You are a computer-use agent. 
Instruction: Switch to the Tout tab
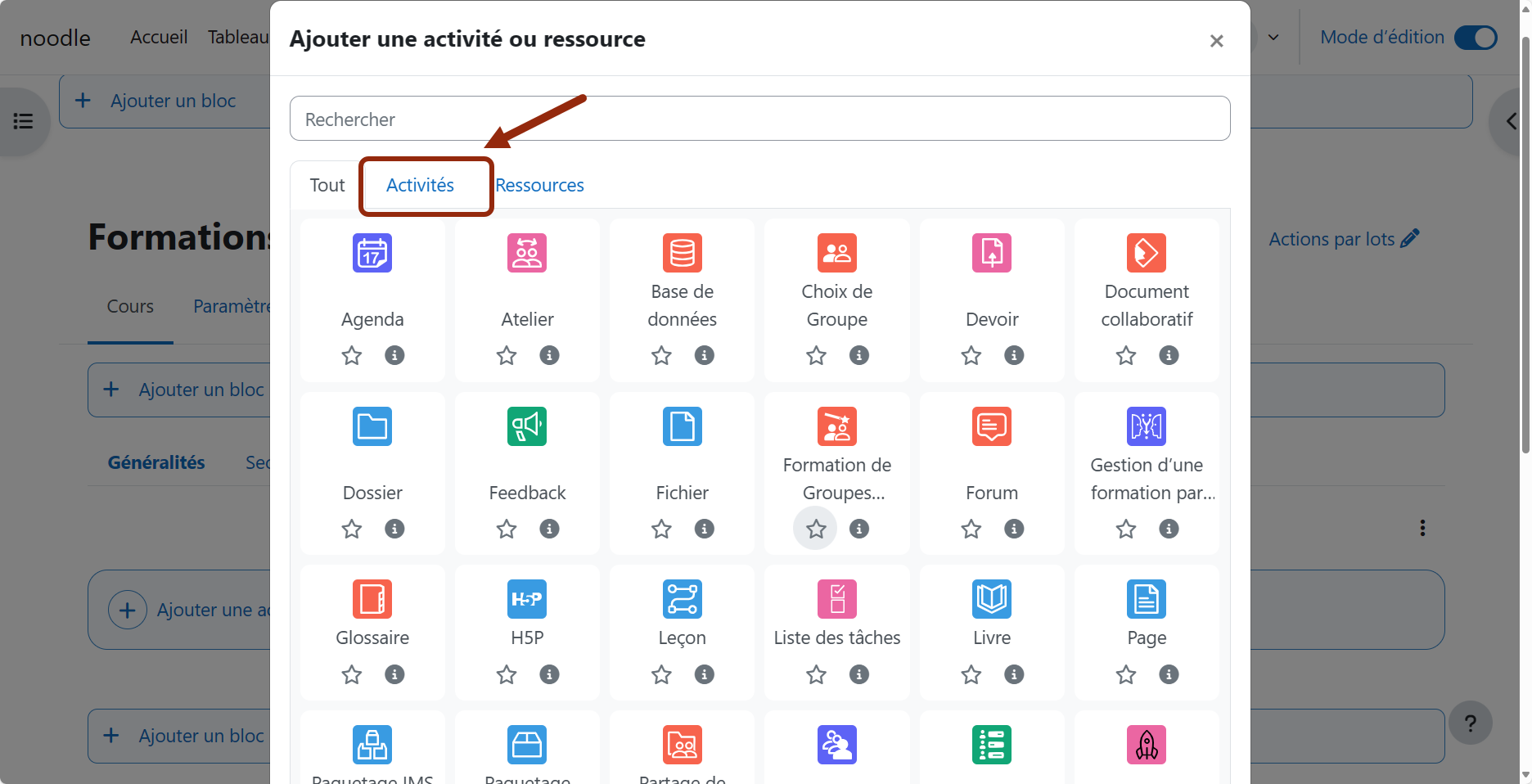pyautogui.click(x=327, y=185)
